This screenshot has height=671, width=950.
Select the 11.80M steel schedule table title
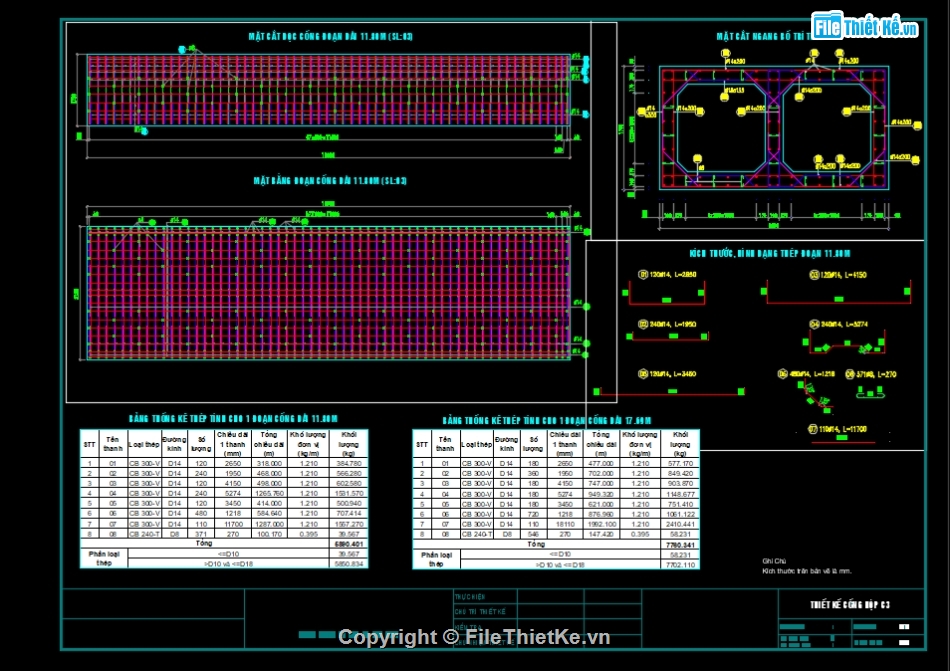233,418
